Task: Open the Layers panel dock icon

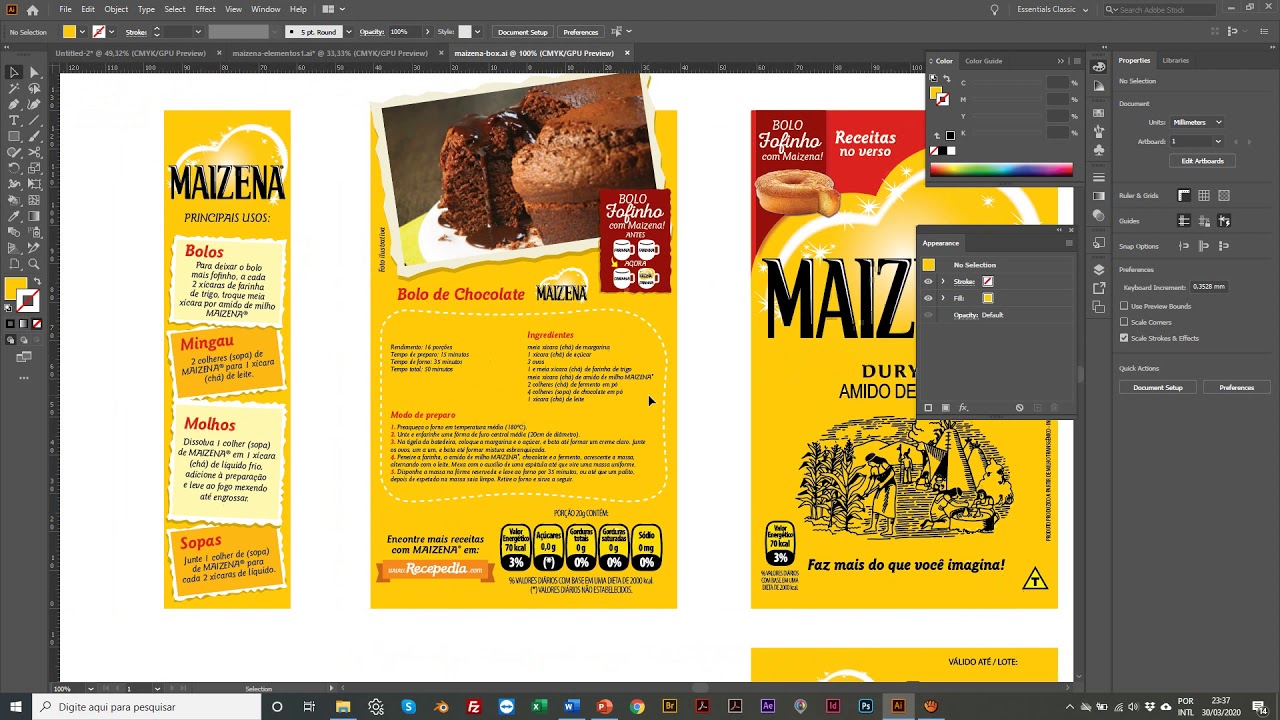Action: [1099, 269]
